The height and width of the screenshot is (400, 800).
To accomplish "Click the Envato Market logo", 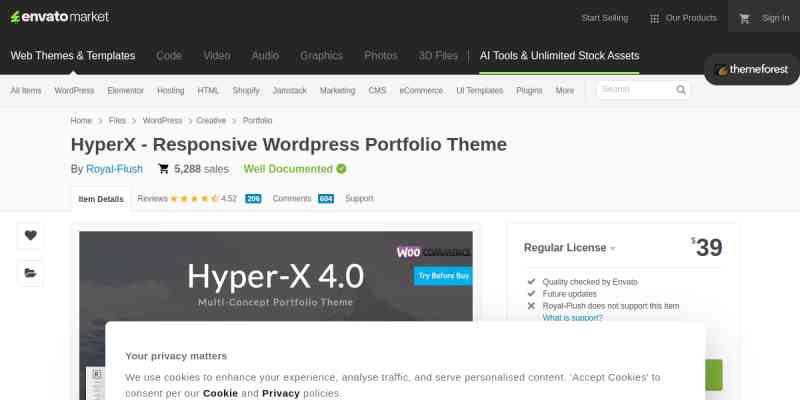I will 60,17.
